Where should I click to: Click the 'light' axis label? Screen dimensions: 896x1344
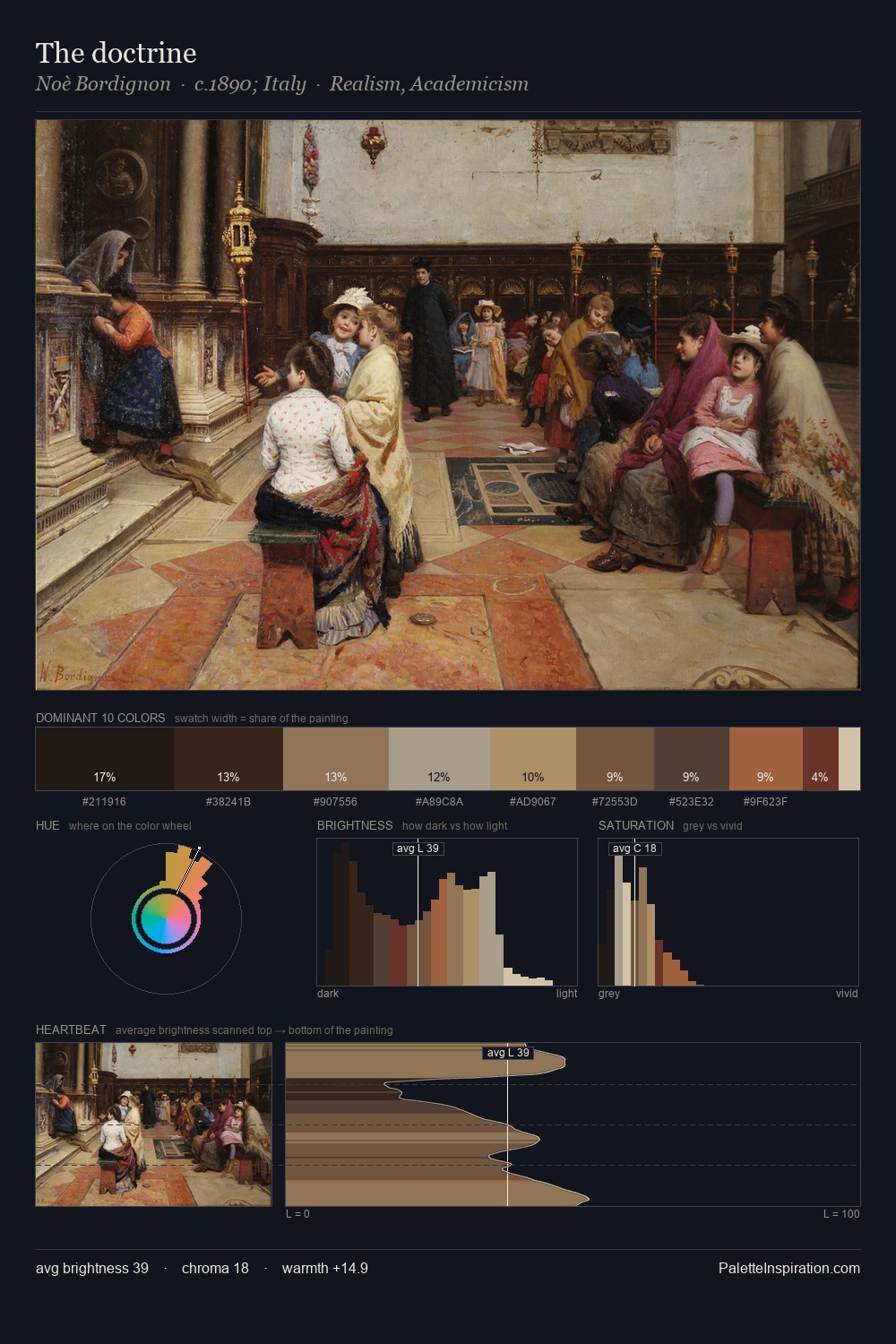click(567, 994)
